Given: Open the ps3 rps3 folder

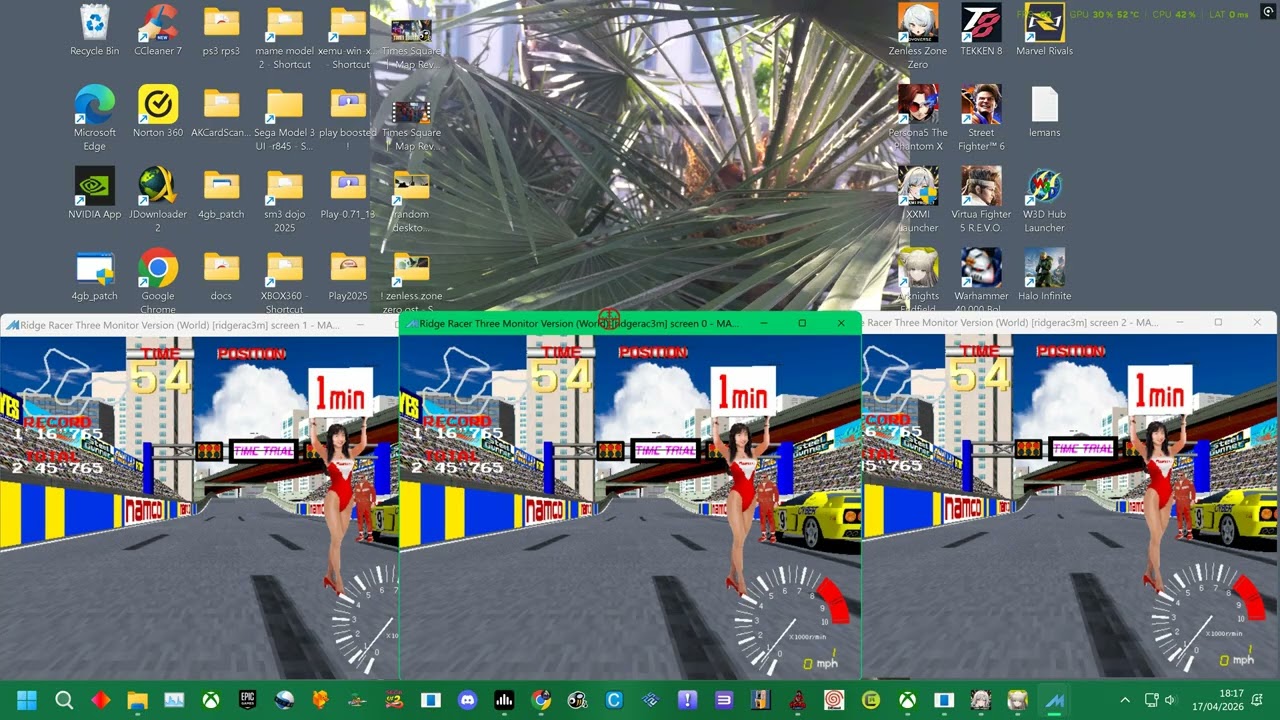Looking at the screenshot, I should [x=221, y=30].
